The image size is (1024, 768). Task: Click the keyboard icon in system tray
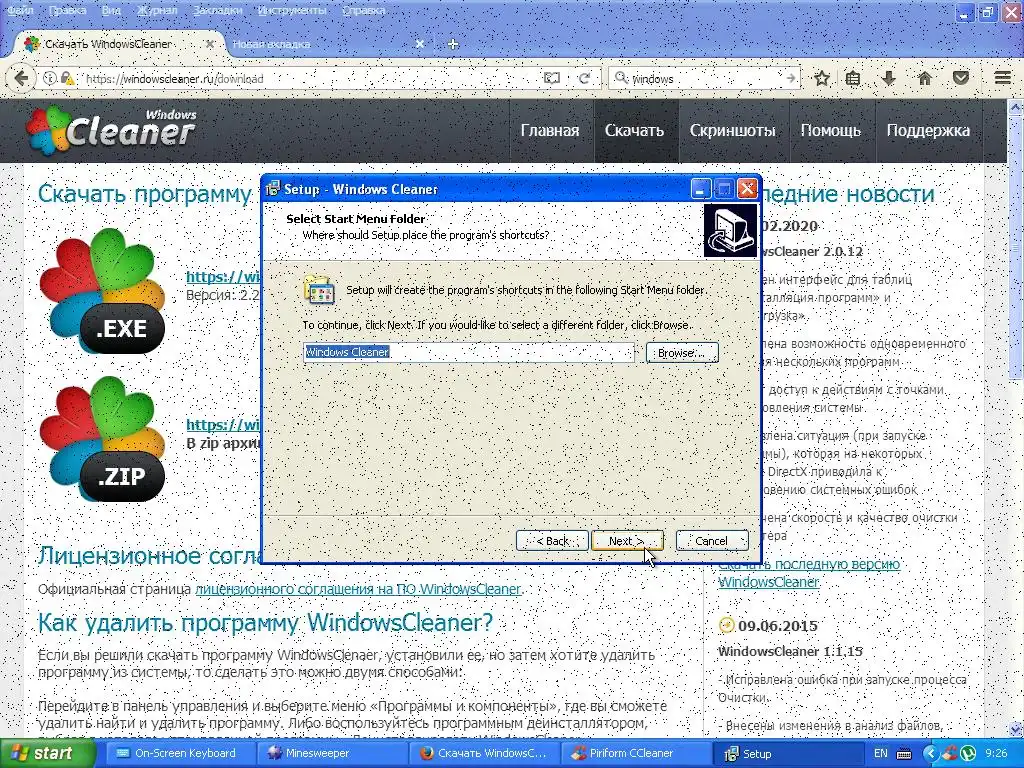coord(904,754)
